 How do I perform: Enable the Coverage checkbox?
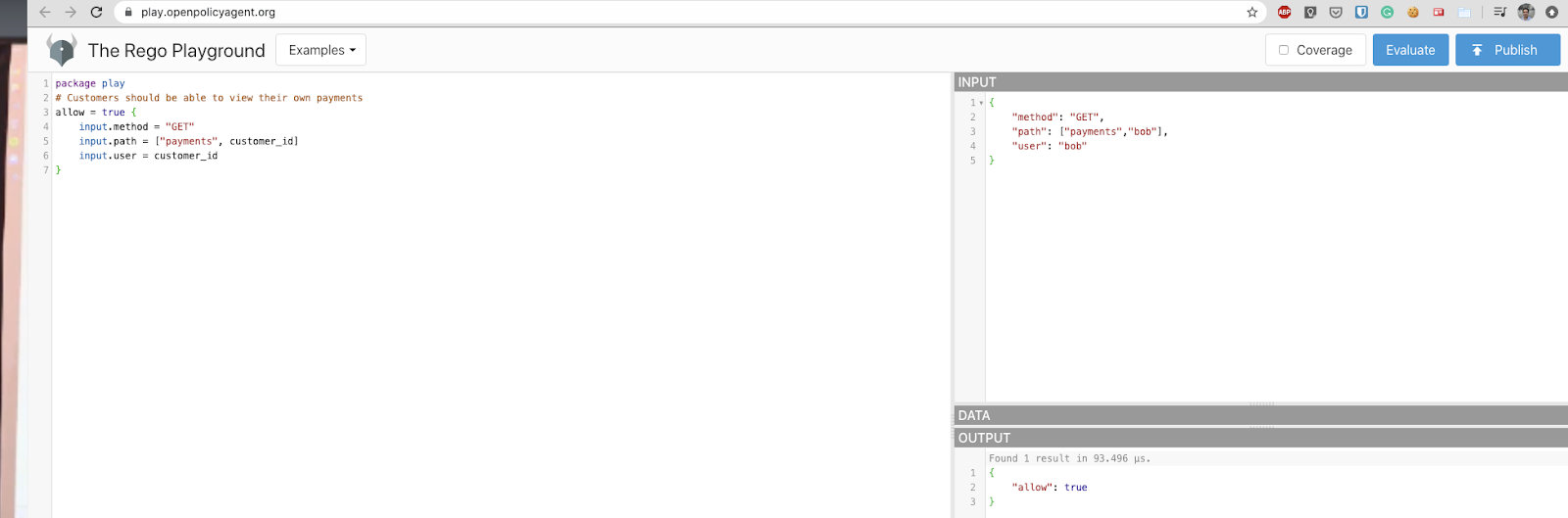pos(1284,50)
